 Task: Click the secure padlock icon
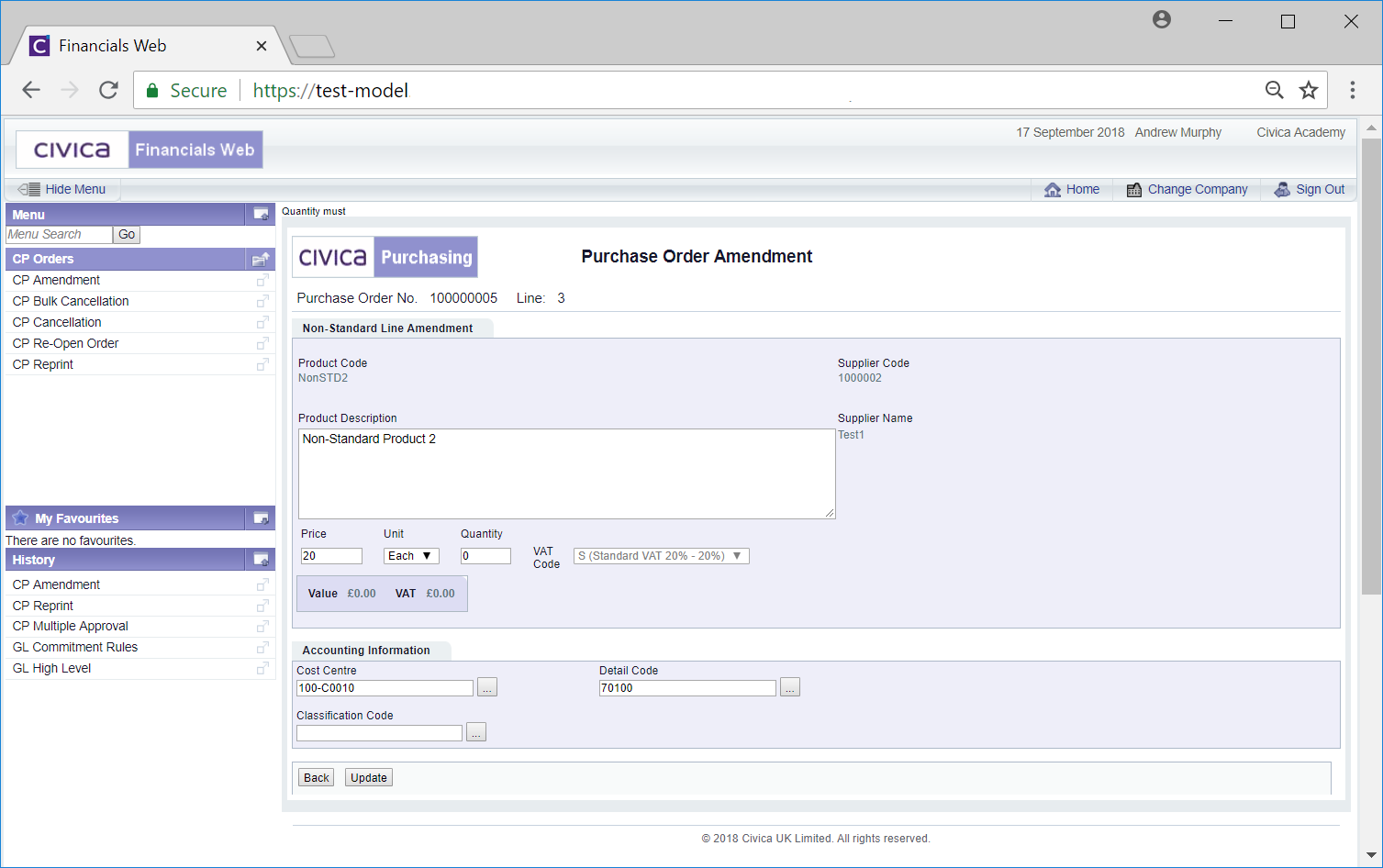click(x=152, y=90)
